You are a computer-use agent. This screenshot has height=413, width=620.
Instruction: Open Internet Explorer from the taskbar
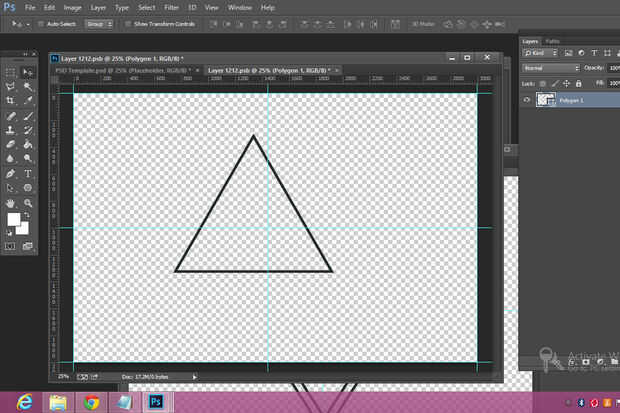tap(25, 402)
